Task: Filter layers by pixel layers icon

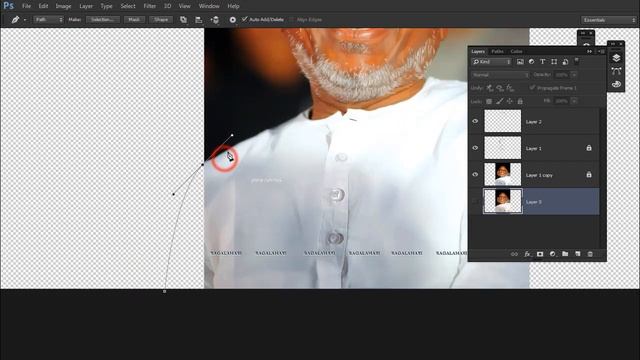Action: (520, 62)
